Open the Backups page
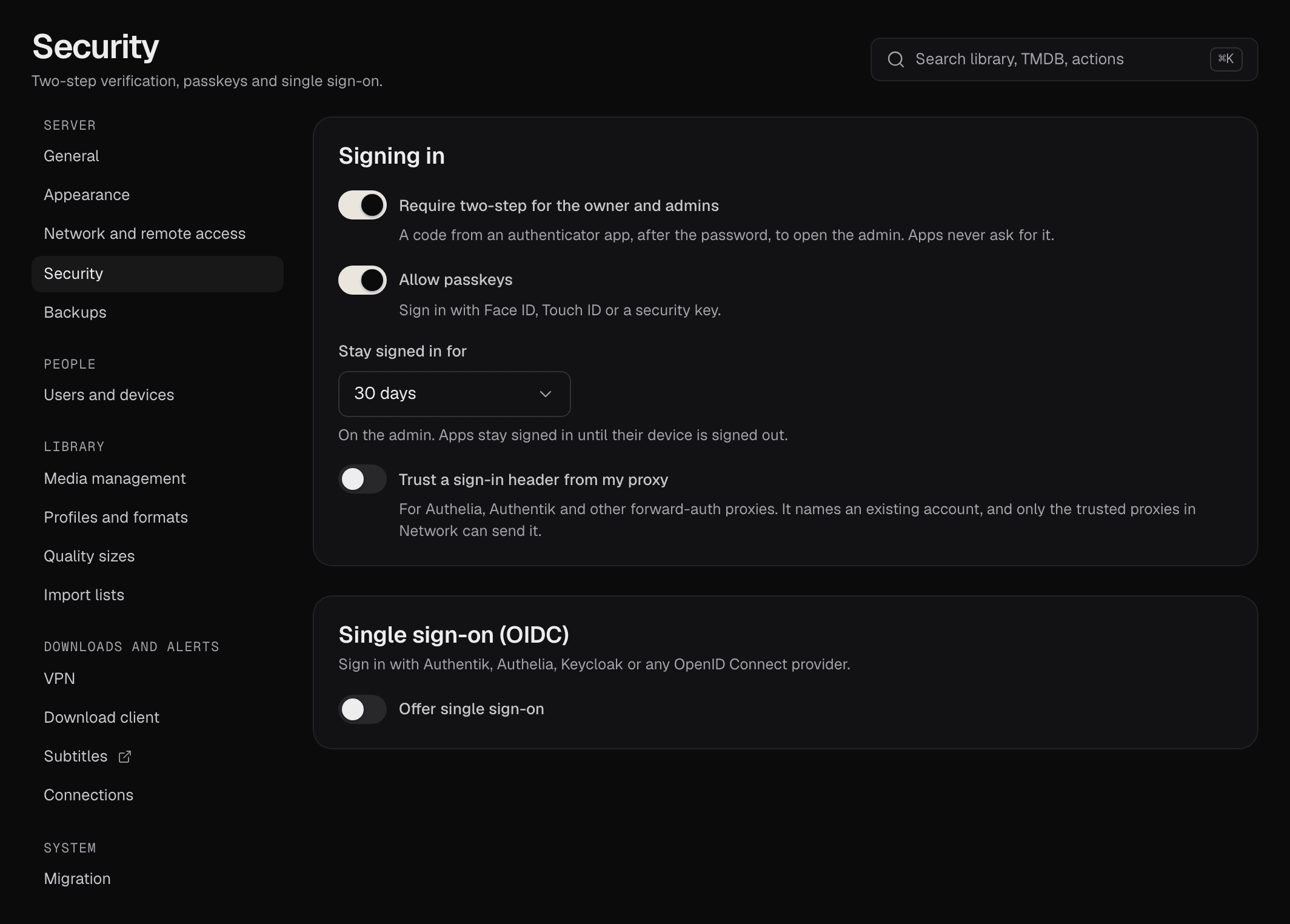Viewport: 1290px width, 924px height. [157, 313]
